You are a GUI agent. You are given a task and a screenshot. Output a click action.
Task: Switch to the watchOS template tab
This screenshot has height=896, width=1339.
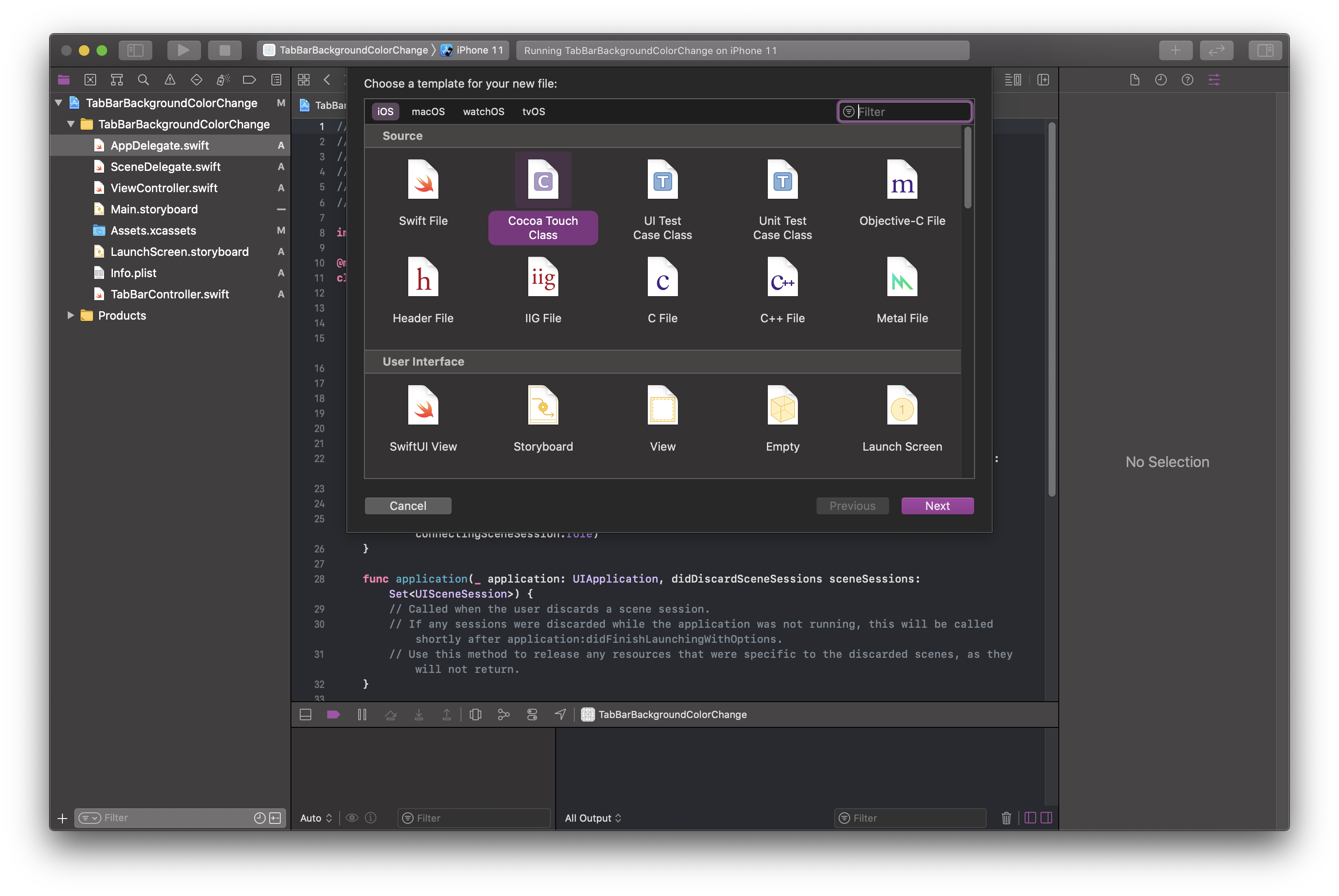pos(483,112)
